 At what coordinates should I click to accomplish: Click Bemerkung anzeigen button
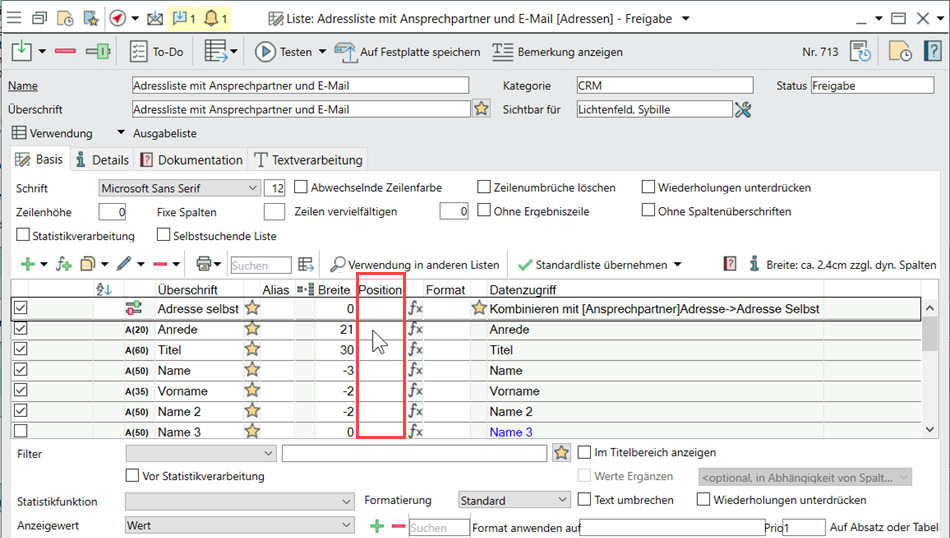(x=558, y=52)
